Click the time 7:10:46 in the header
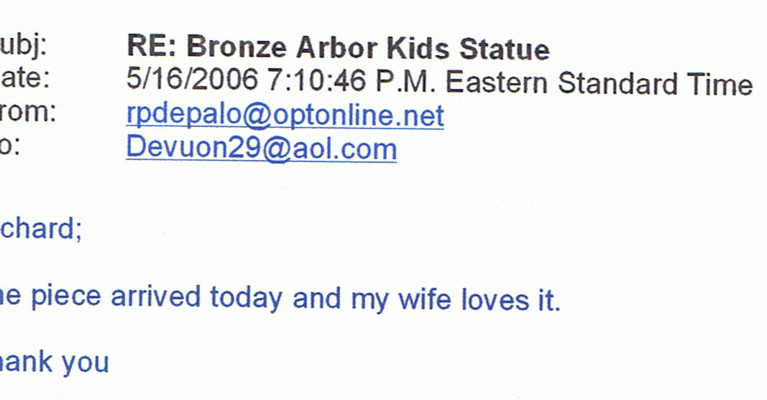 [316, 80]
